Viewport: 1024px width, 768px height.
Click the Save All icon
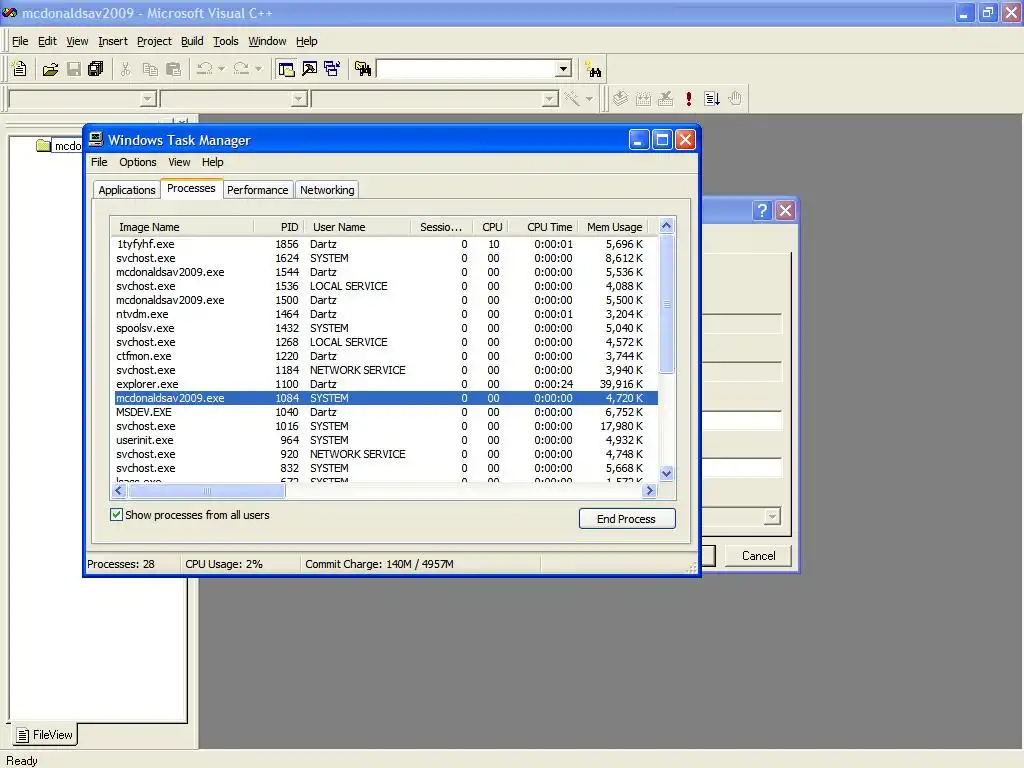(x=96, y=69)
